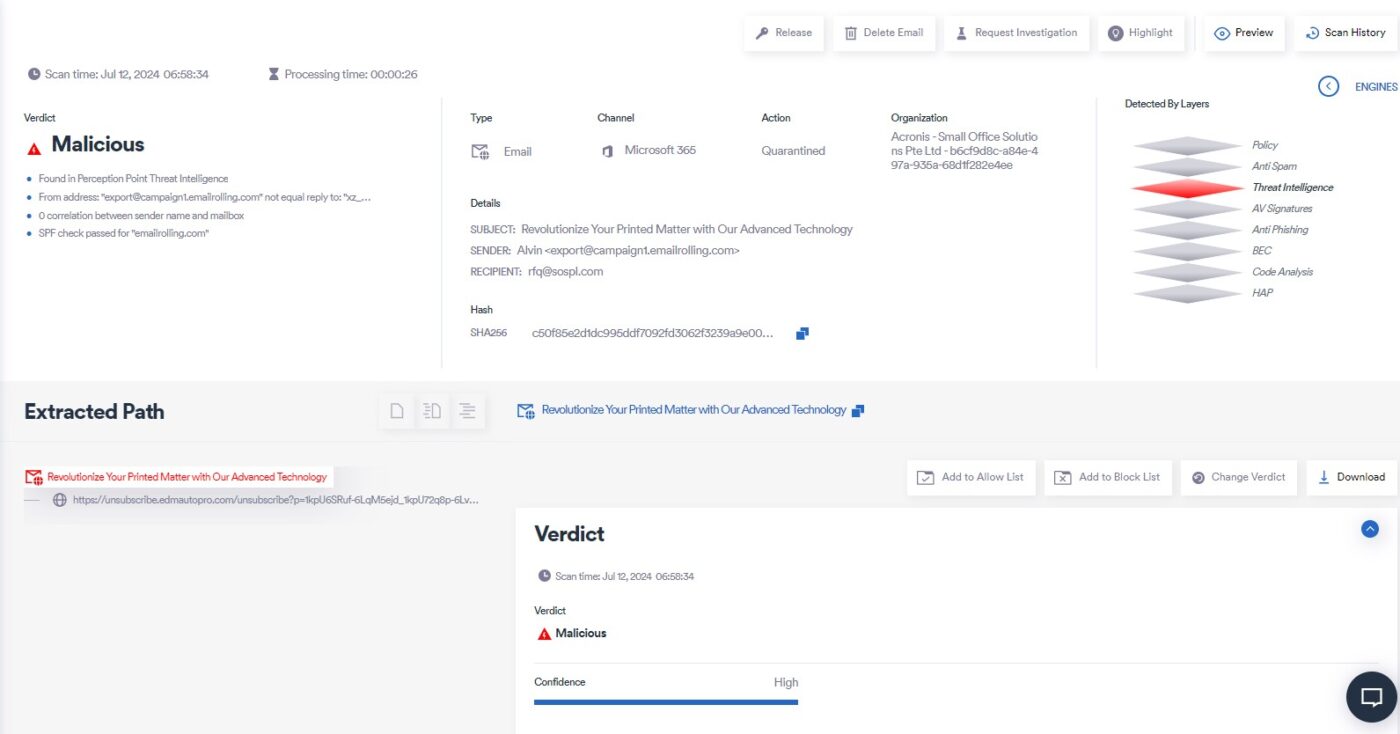
Task: Select the unsubscribe URL tree entry
Action: 266,500
